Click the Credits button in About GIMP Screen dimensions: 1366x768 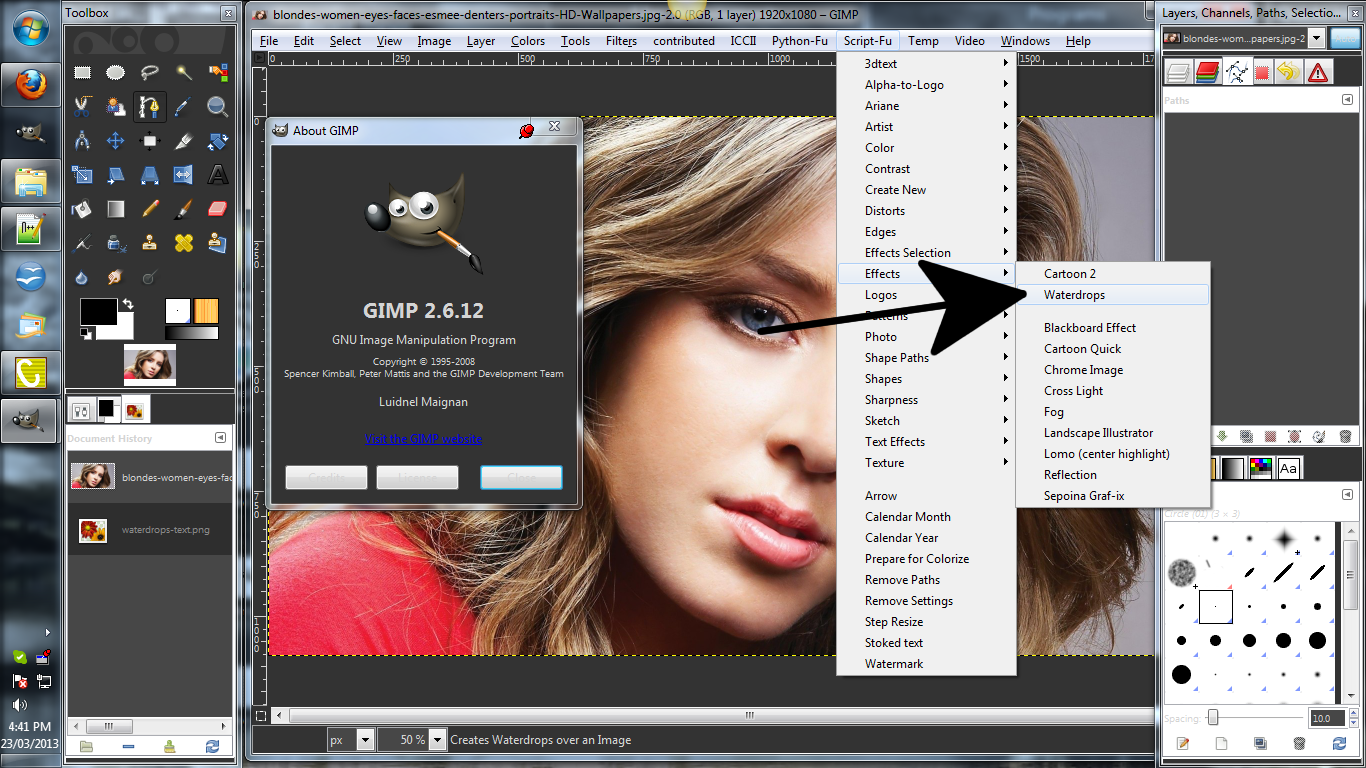click(x=326, y=477)
